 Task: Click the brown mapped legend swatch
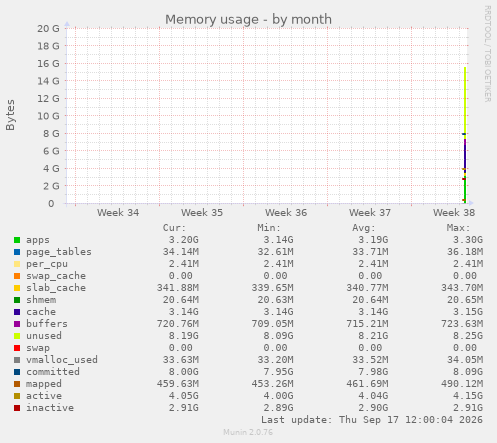(x=17, y=384)
